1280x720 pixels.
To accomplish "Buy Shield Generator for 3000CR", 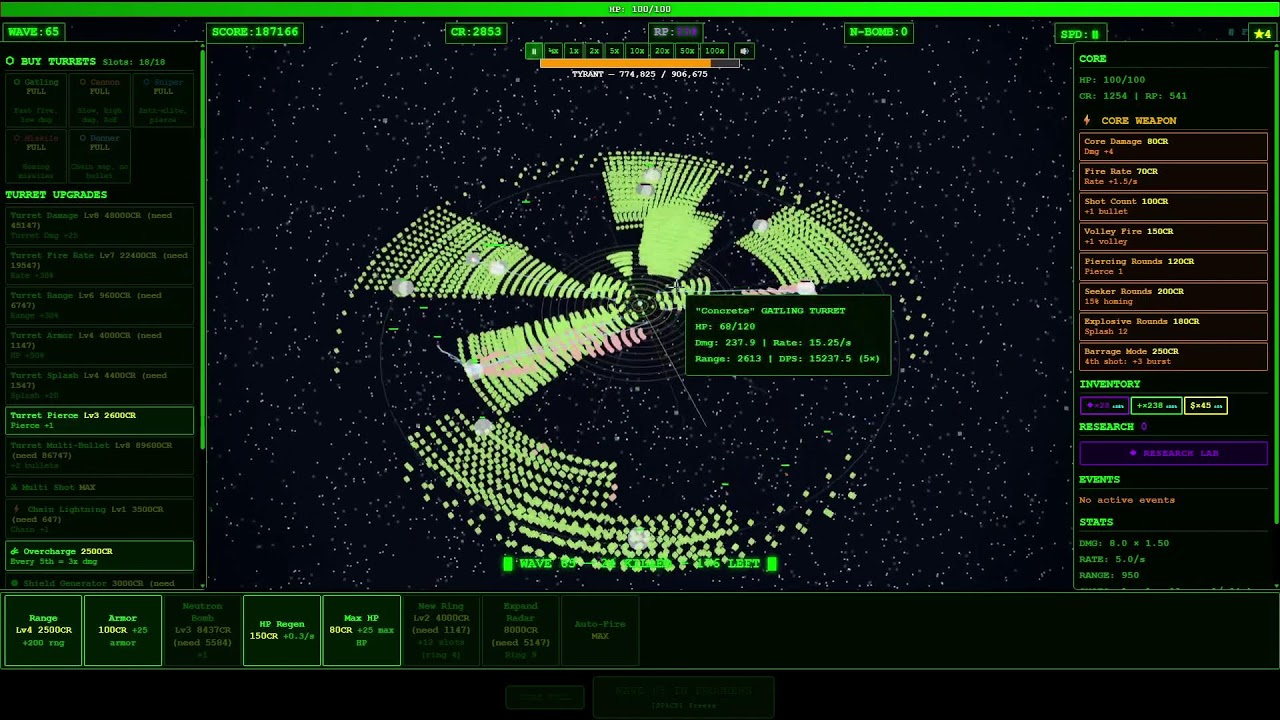I will point(99,582).
